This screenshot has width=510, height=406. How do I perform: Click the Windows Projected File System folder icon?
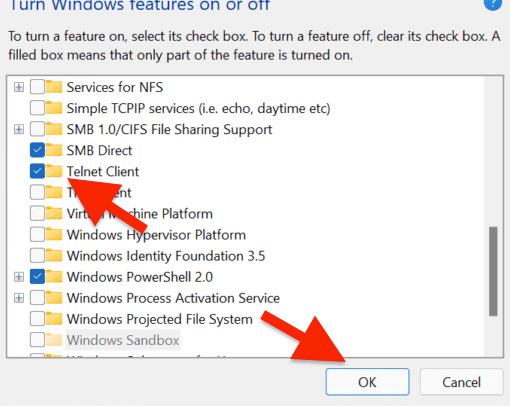(x=54, y=319)
